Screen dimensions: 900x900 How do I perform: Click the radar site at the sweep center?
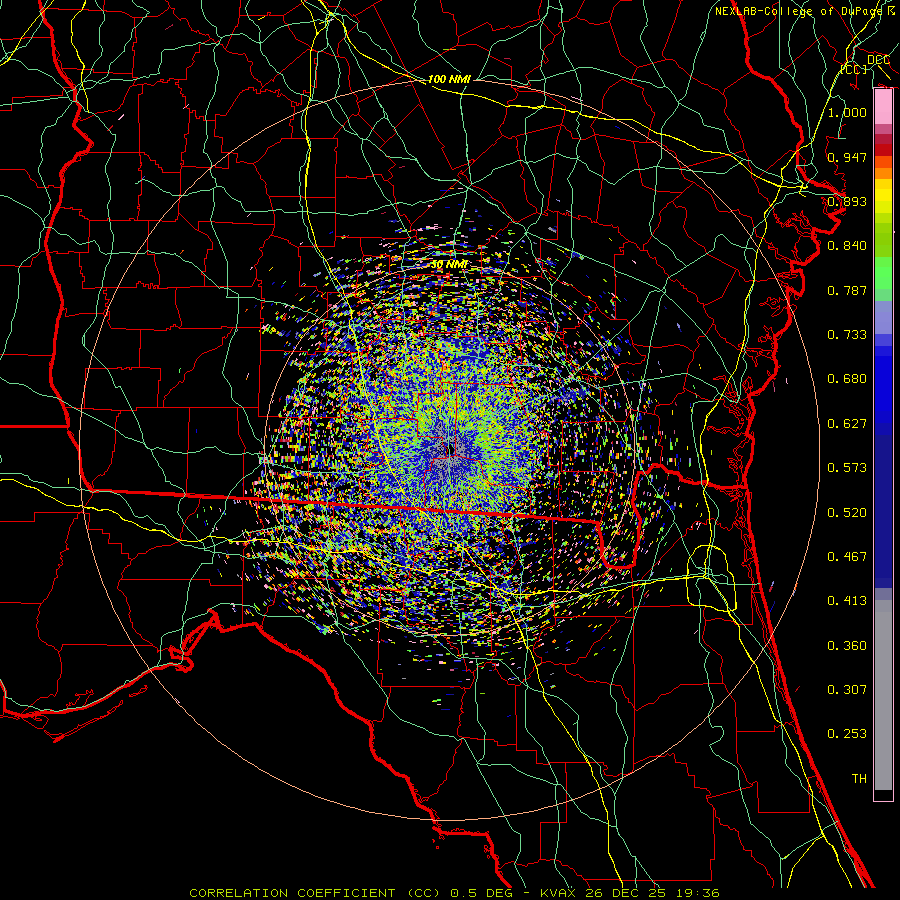449,451
